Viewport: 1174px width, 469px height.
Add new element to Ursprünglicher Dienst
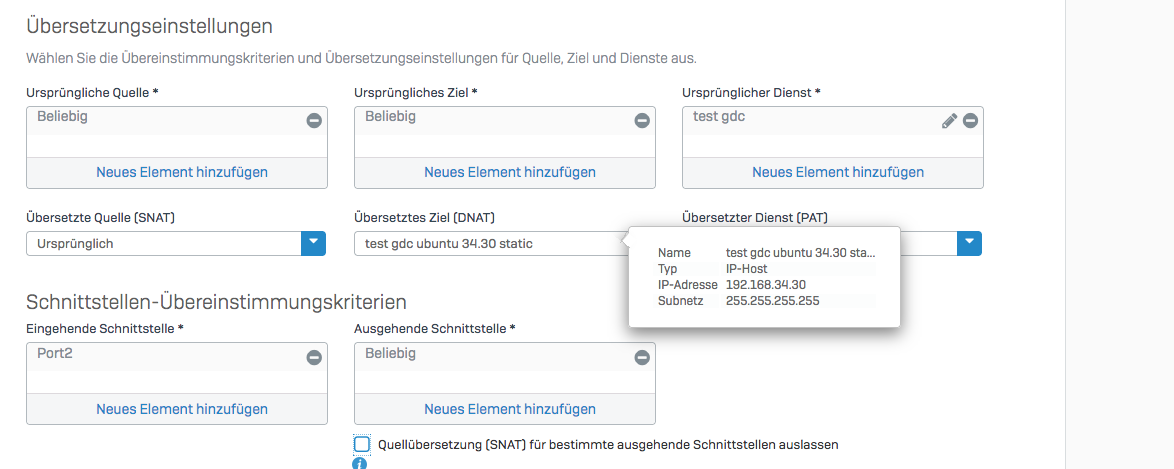click(838, 172)
